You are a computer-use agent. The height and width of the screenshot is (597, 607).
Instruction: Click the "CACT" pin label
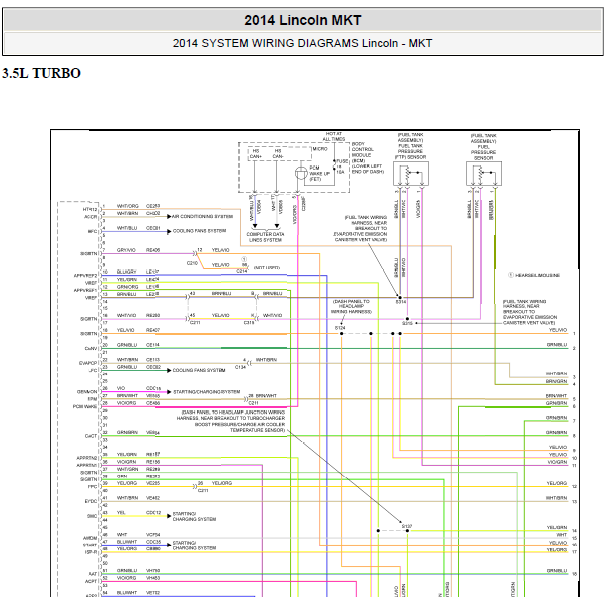pos(91,436)
